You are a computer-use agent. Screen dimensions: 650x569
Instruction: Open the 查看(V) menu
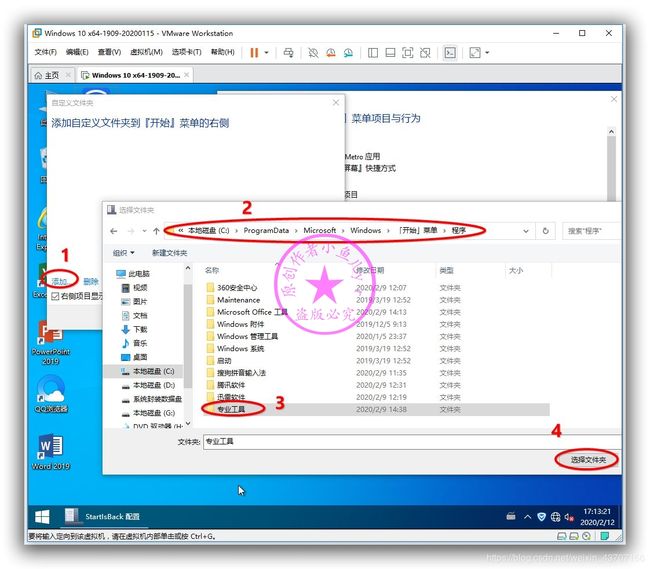click(109, 52)
